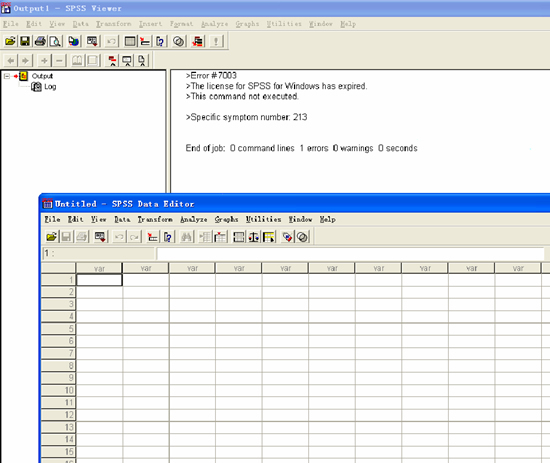Click Select Last Output icon

click(197, 41)
